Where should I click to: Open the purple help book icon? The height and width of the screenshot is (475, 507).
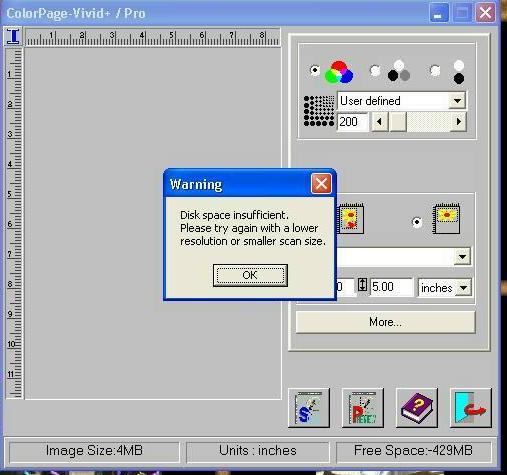click(x=417, y=407)
